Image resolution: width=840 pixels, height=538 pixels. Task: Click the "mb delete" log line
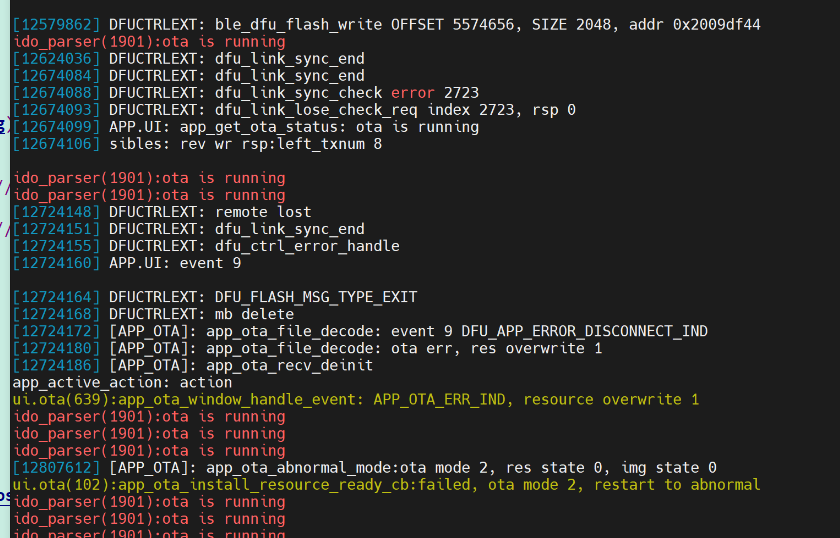coord(153,315)
